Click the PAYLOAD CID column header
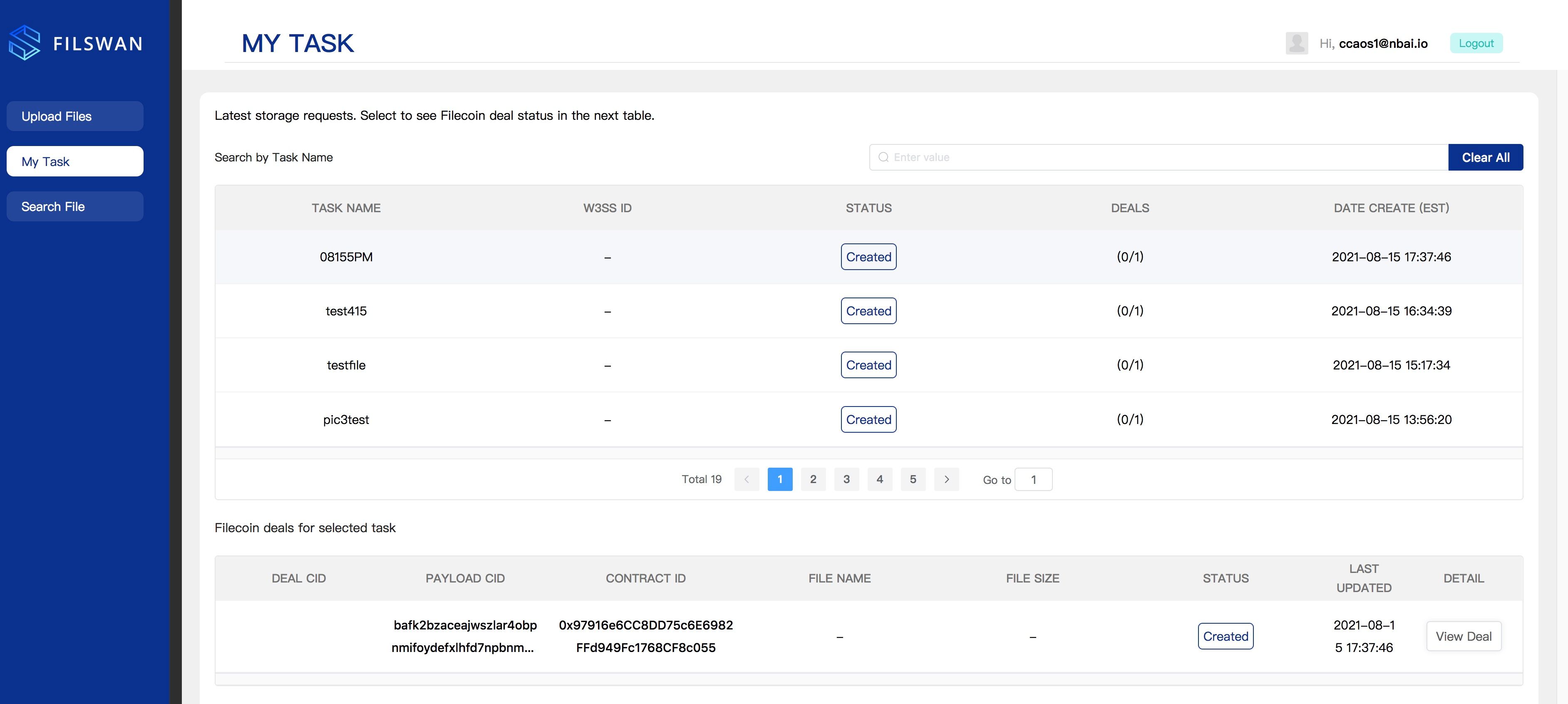 465,579
